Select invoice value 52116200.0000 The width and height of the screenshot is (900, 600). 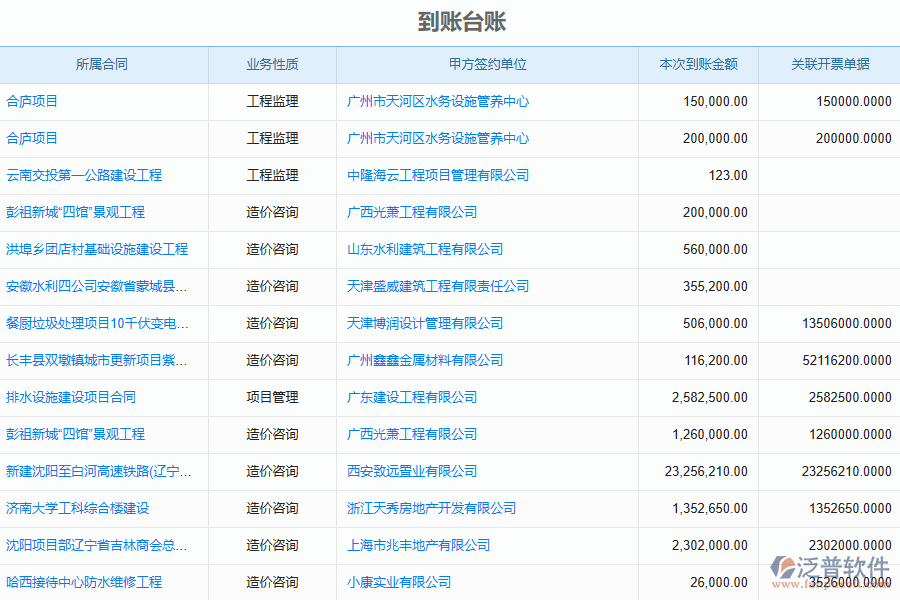coord(847,361)
